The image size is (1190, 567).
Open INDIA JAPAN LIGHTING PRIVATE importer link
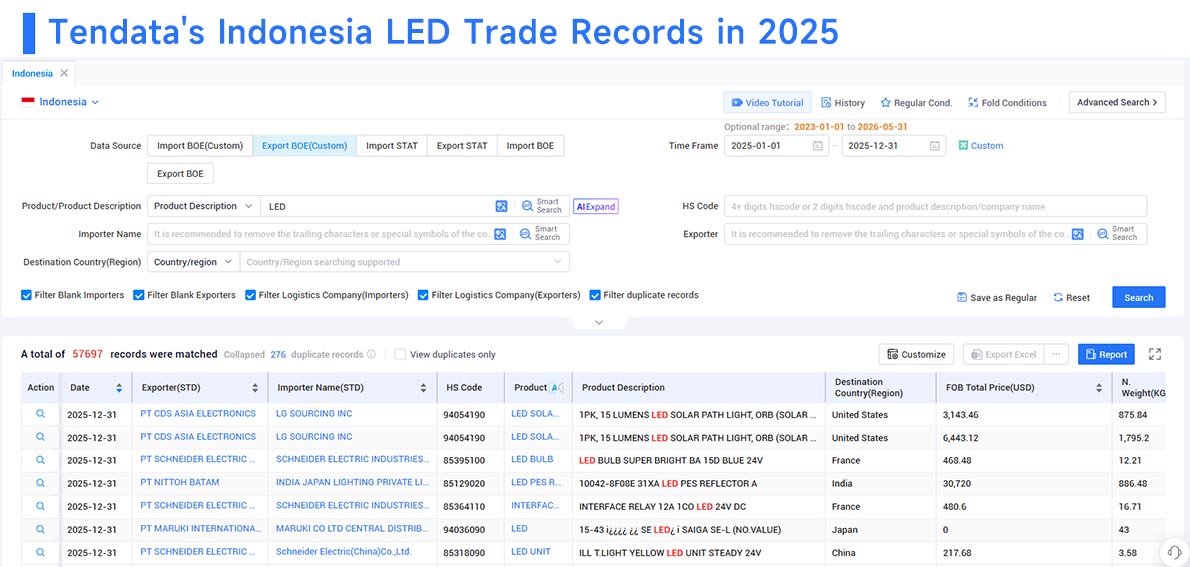coord(352,483)
